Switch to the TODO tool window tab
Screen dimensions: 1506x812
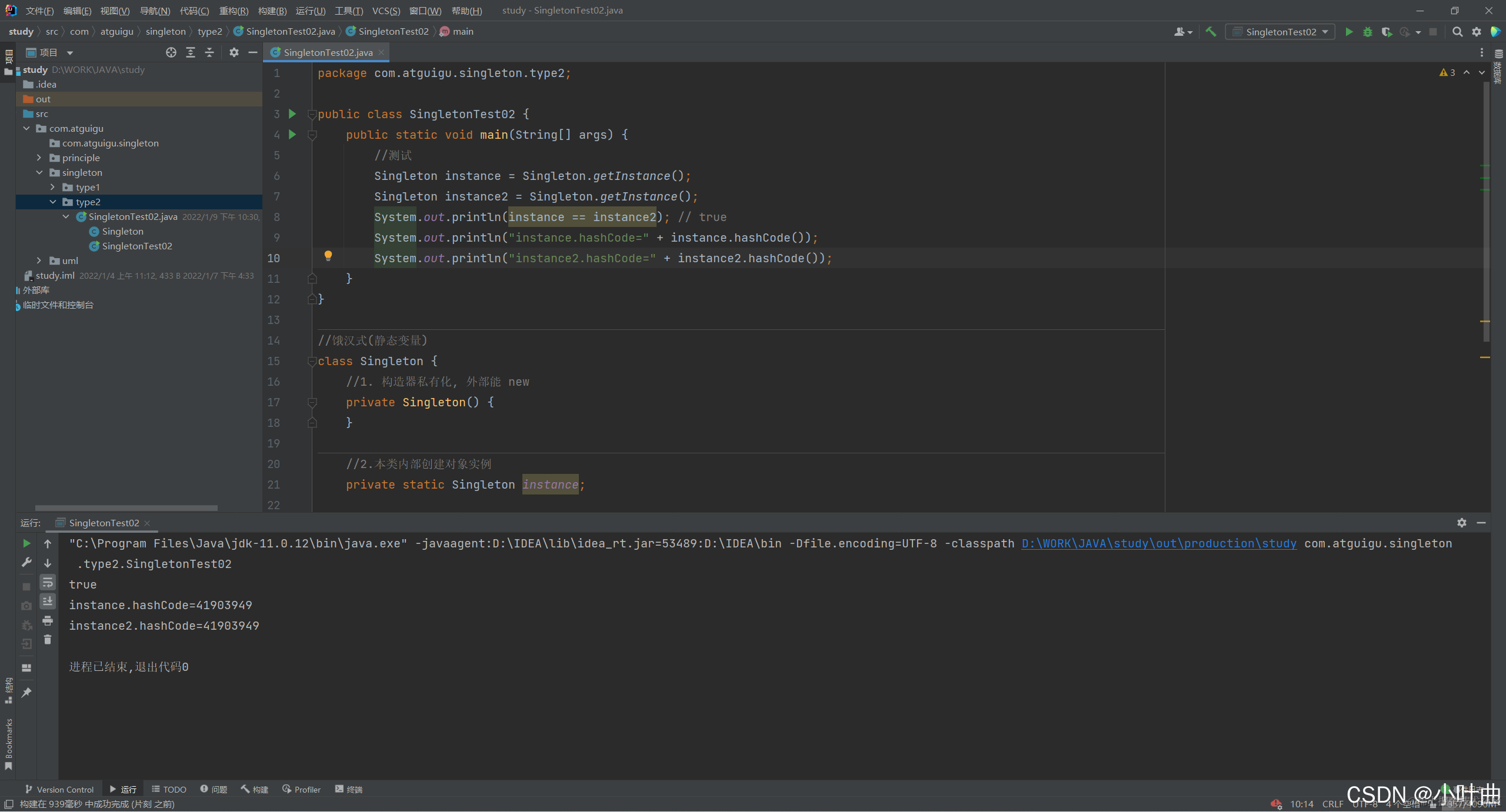coord(169,789)
